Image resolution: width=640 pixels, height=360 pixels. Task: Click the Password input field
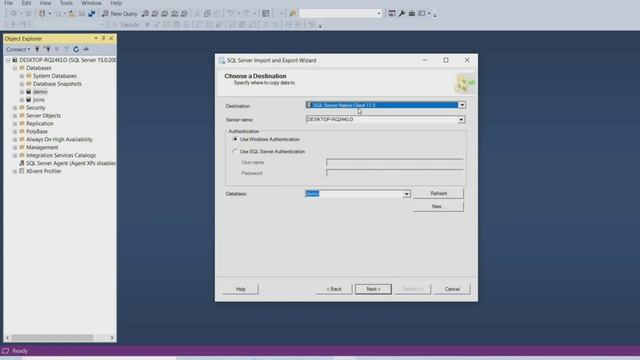point(395,173)
